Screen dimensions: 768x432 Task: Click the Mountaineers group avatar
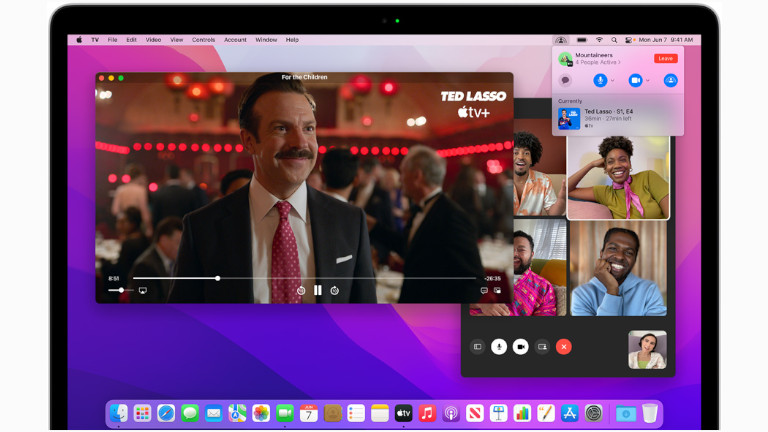point(566,59)
